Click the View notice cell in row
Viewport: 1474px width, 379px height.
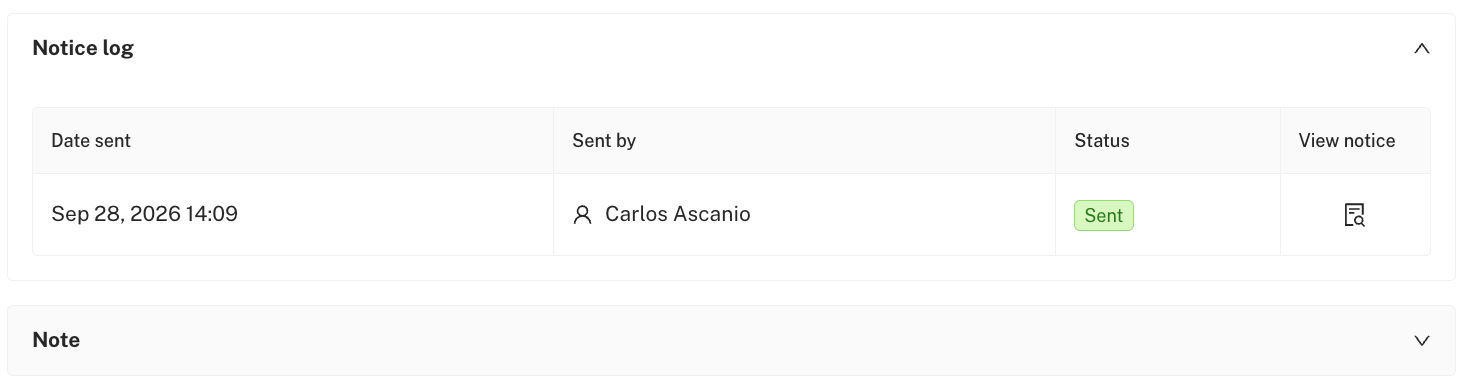point(1355,215)
